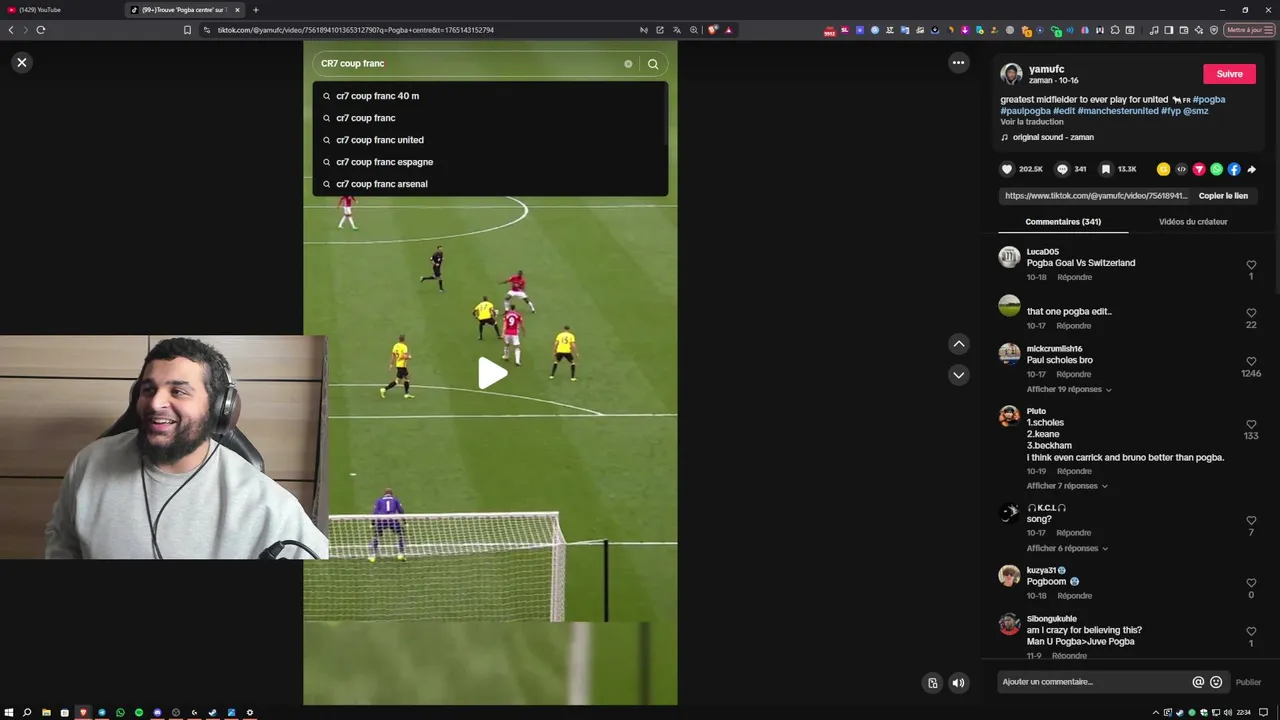Open more share options arrow
Screen dimensions: 1280x720
point(1251,169)
